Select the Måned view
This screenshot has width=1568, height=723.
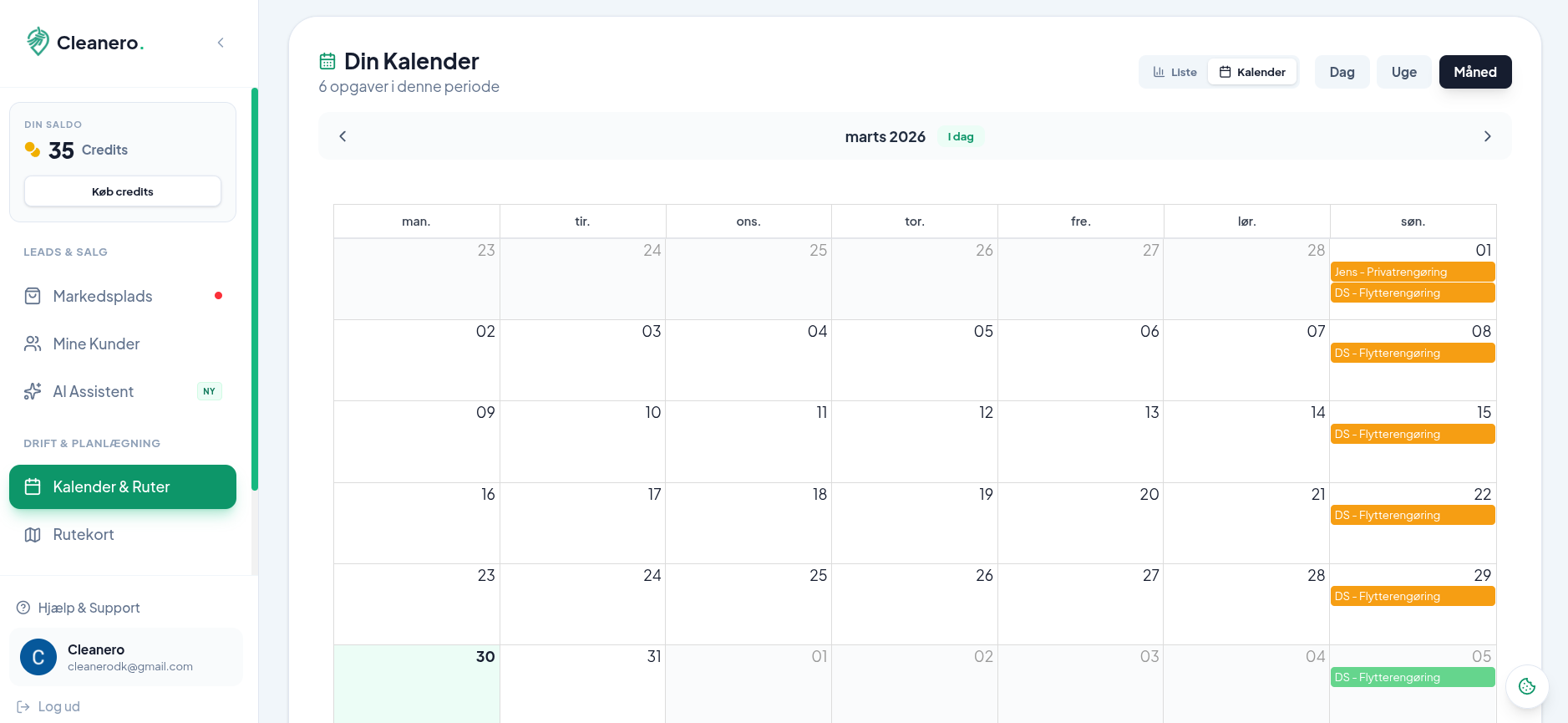[x=1474, y=72]
